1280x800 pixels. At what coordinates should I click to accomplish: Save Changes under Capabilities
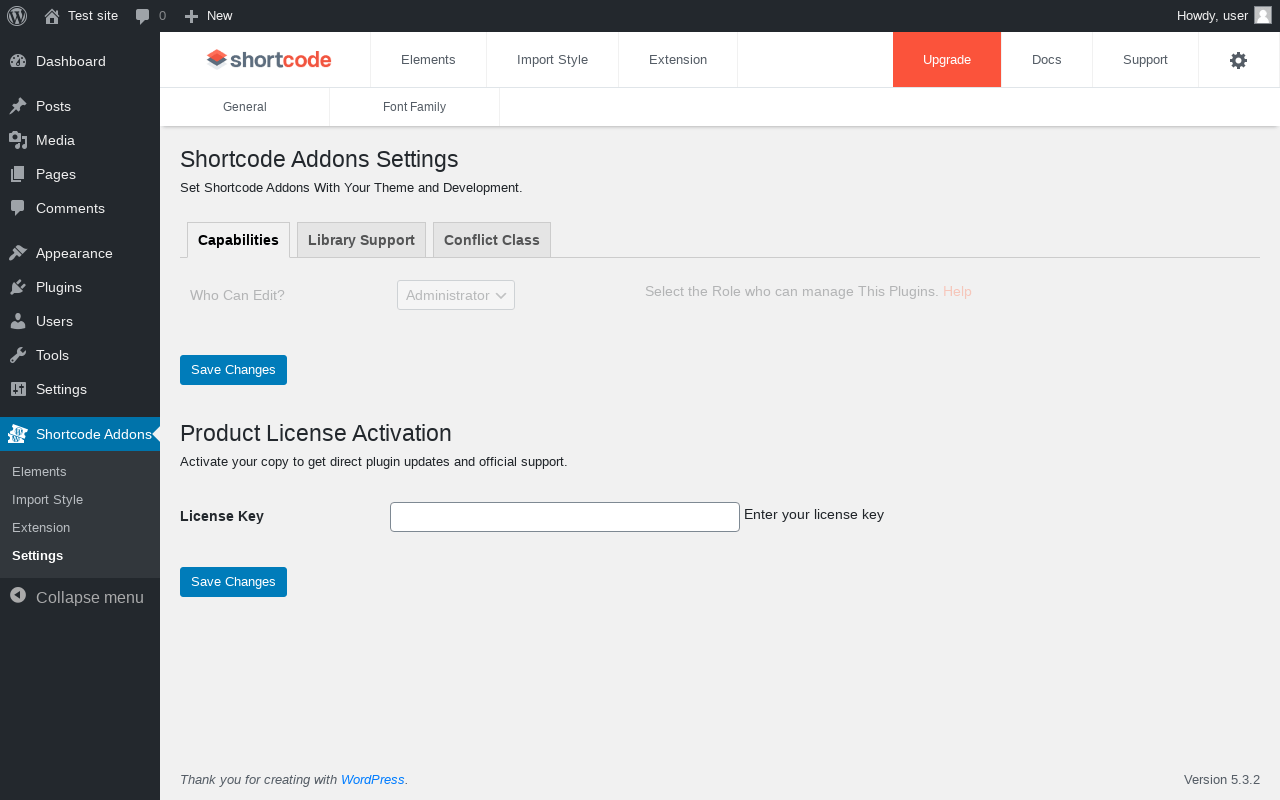(x=233, y=370)
